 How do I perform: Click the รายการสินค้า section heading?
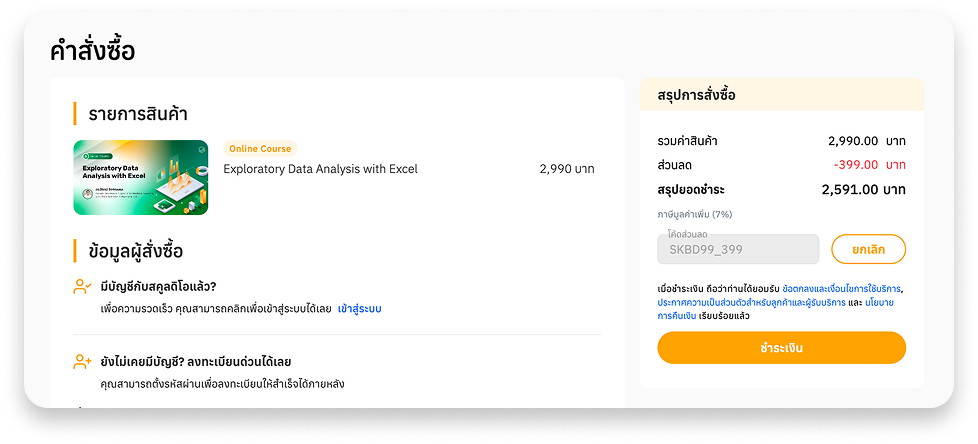pyautogui.click(x=138, y=113)
